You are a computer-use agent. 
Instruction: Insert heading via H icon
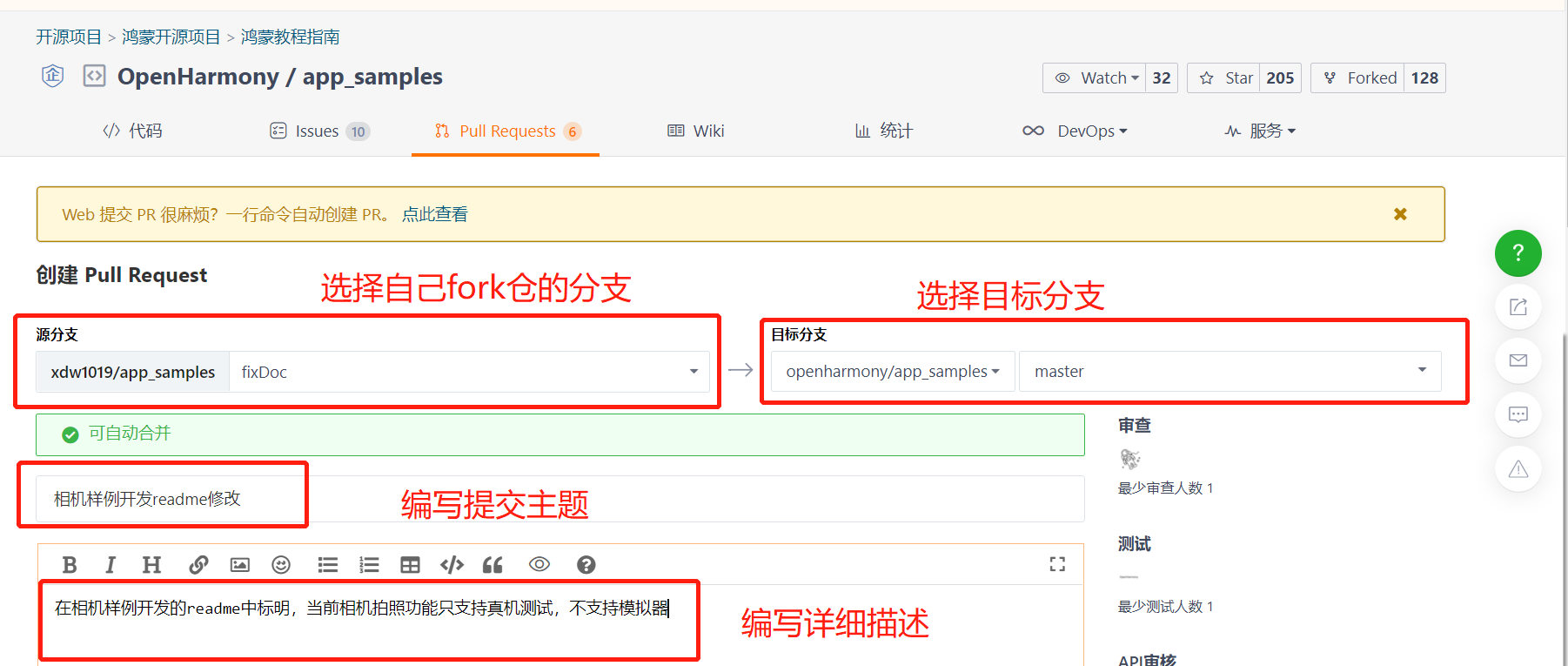click(x=151, y=565)
